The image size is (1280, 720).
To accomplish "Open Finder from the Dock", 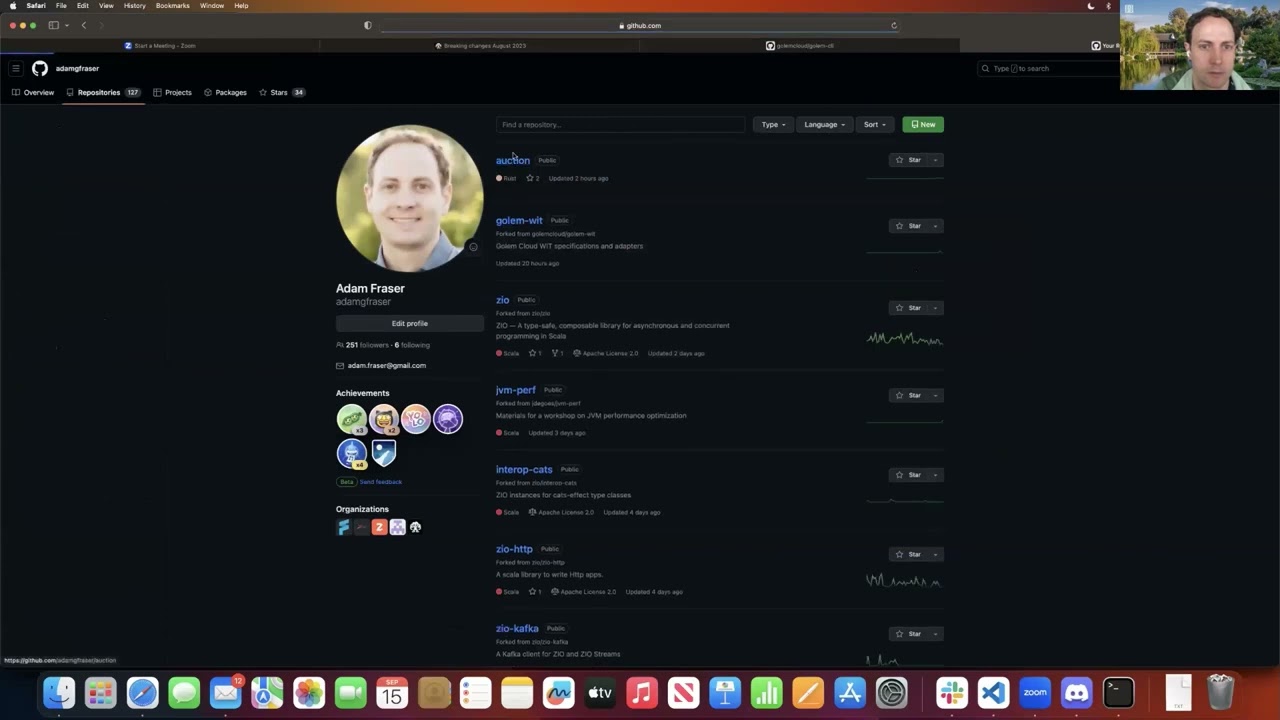I will pyautogui.click(x=59, y=692).
